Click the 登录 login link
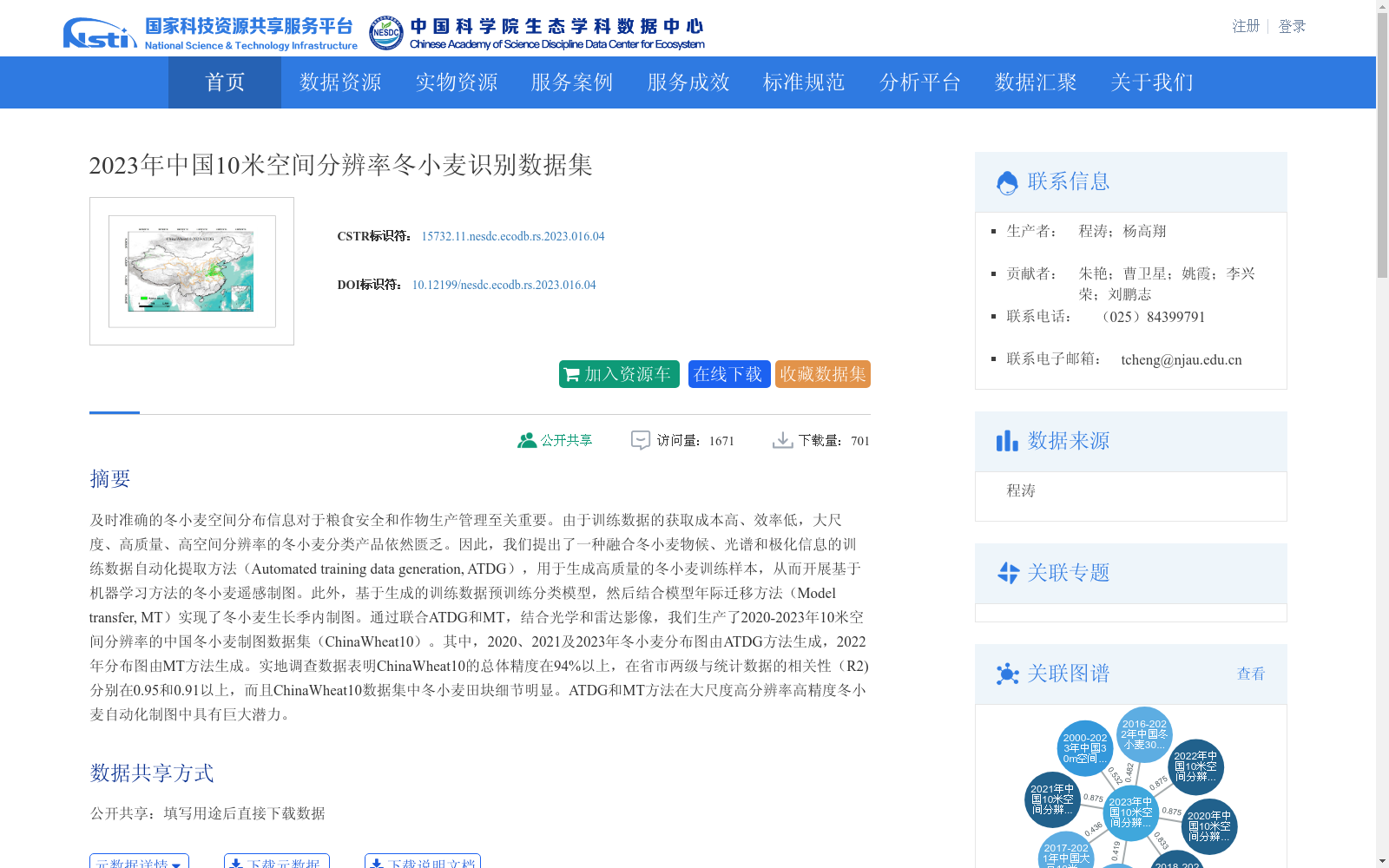 (x=1292, y=26)
